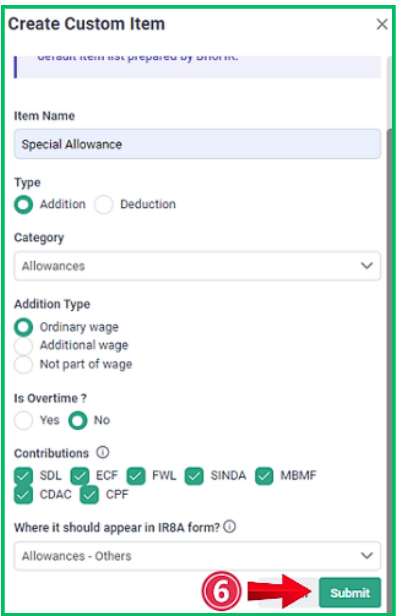
Task: Open the Category dropdown chevron
Action: pos(367,266)
